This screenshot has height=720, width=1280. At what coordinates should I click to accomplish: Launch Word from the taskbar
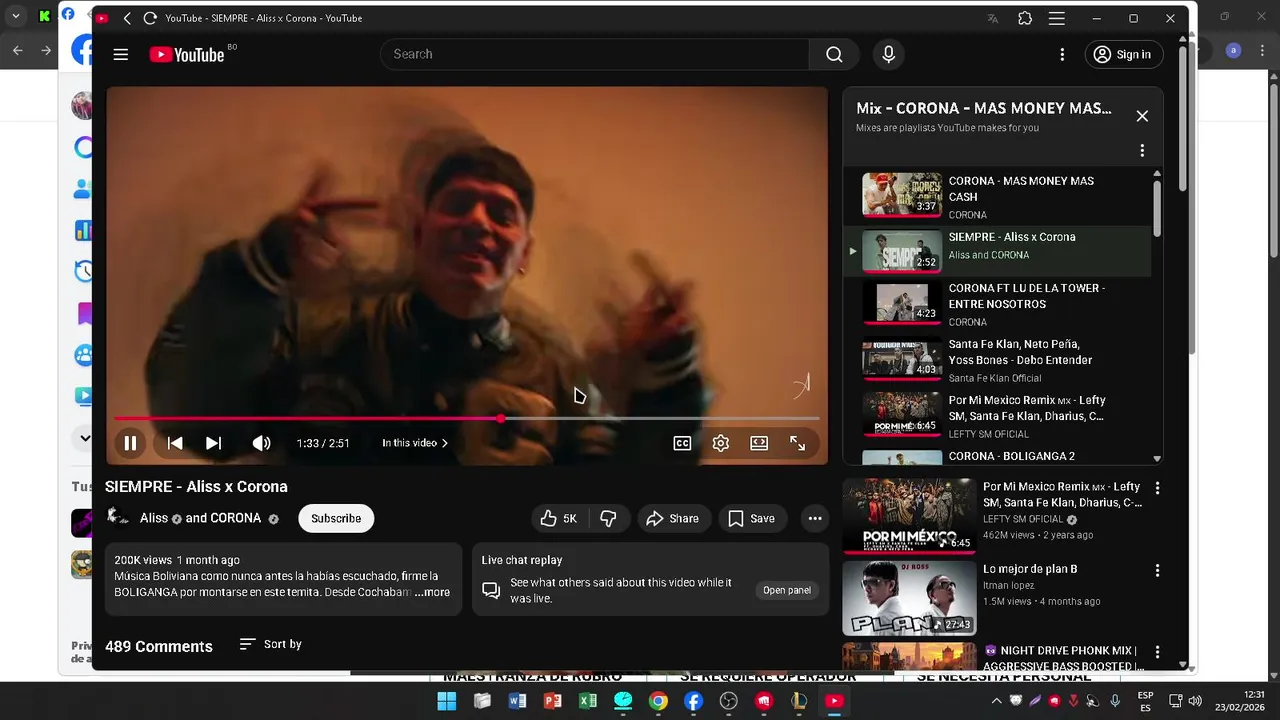coord(517,701)
